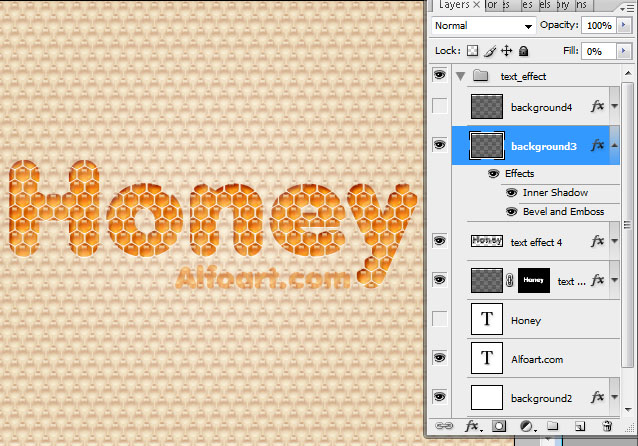Click the Delete layer trash icon
This screenshot has height=446, width=638.
tap(607, 426)
